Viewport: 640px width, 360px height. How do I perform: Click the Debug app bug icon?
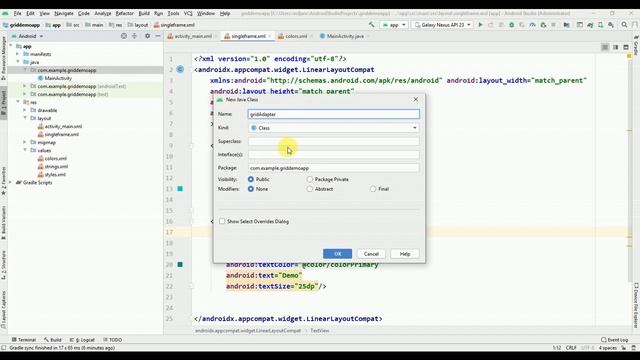coord(511,25)
